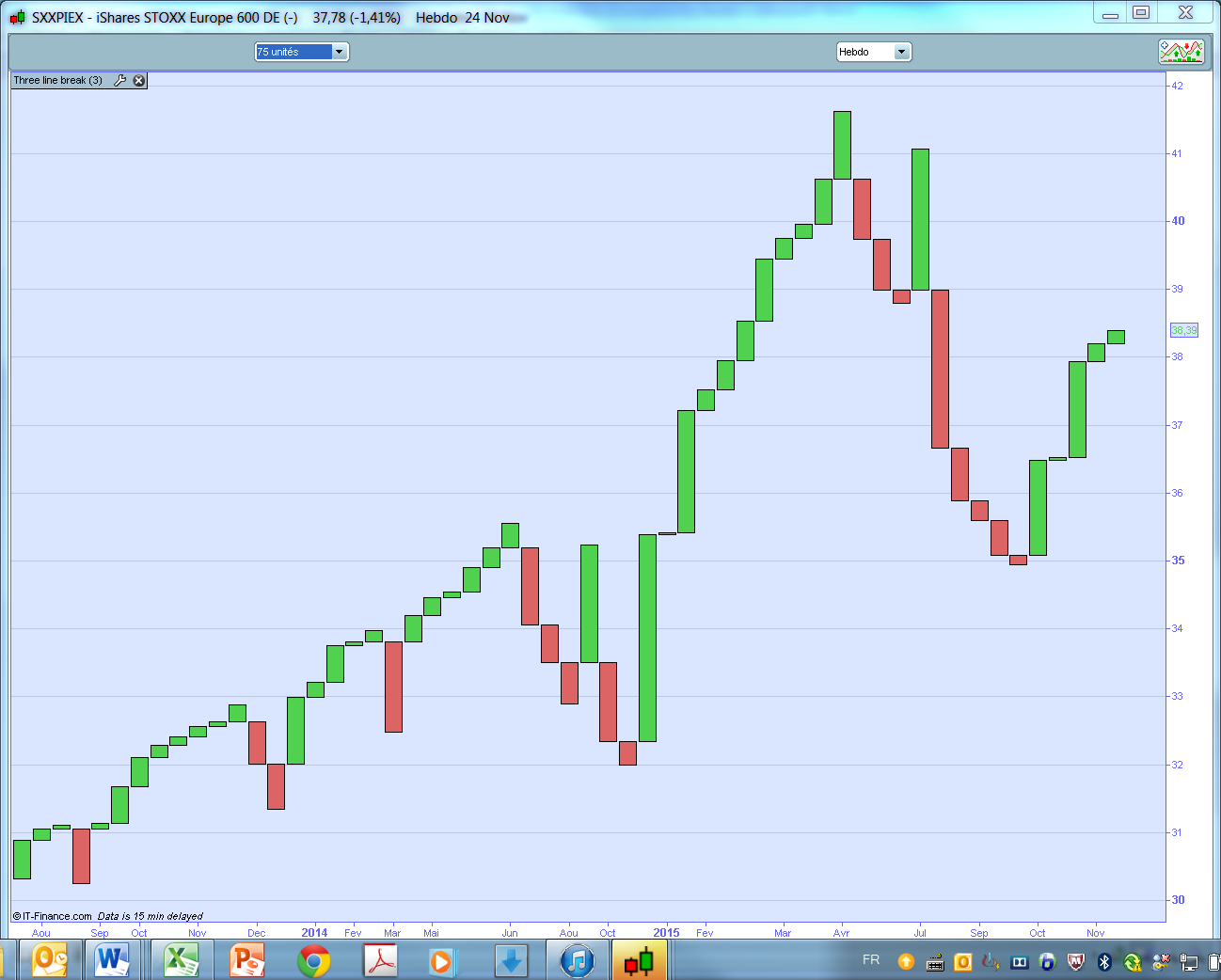The height and width of the screenshot is (980, 1221).
Task: Open the keyboard tray icon
Action: (x=935, y=961)
